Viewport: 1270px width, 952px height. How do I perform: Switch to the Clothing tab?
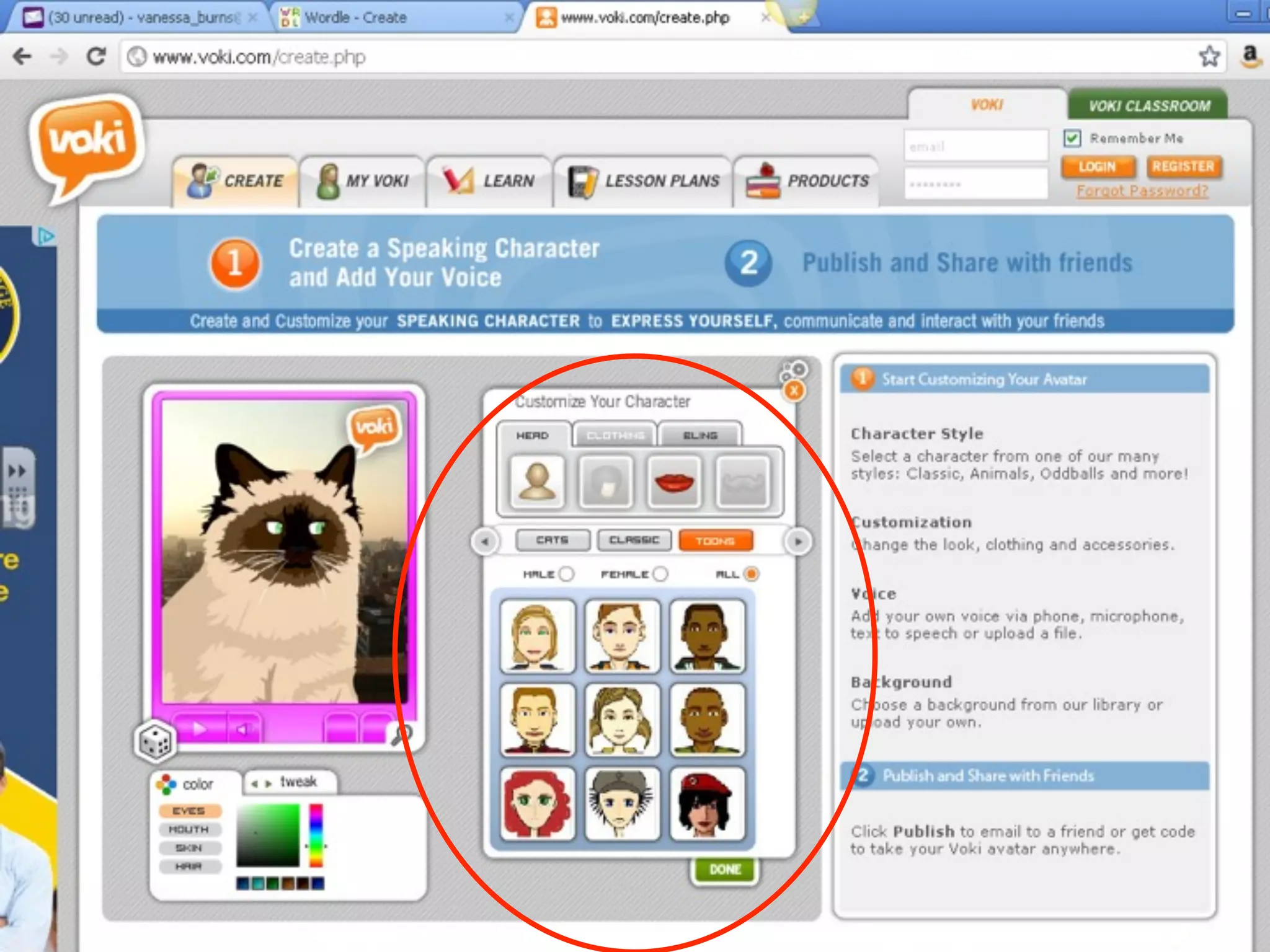pyautogui.click(x=615, y=435)
